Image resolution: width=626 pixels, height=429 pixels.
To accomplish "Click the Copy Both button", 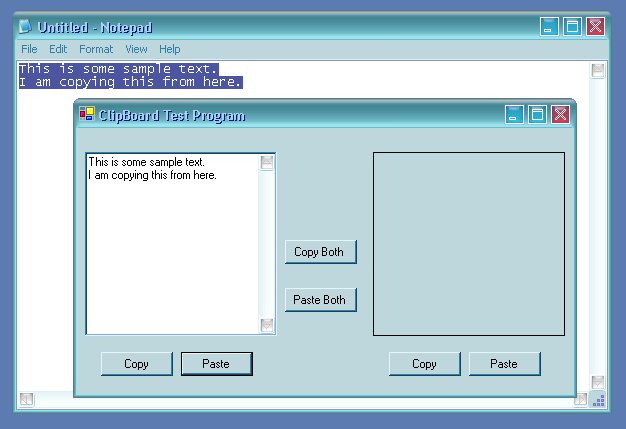I will [321, 252].
